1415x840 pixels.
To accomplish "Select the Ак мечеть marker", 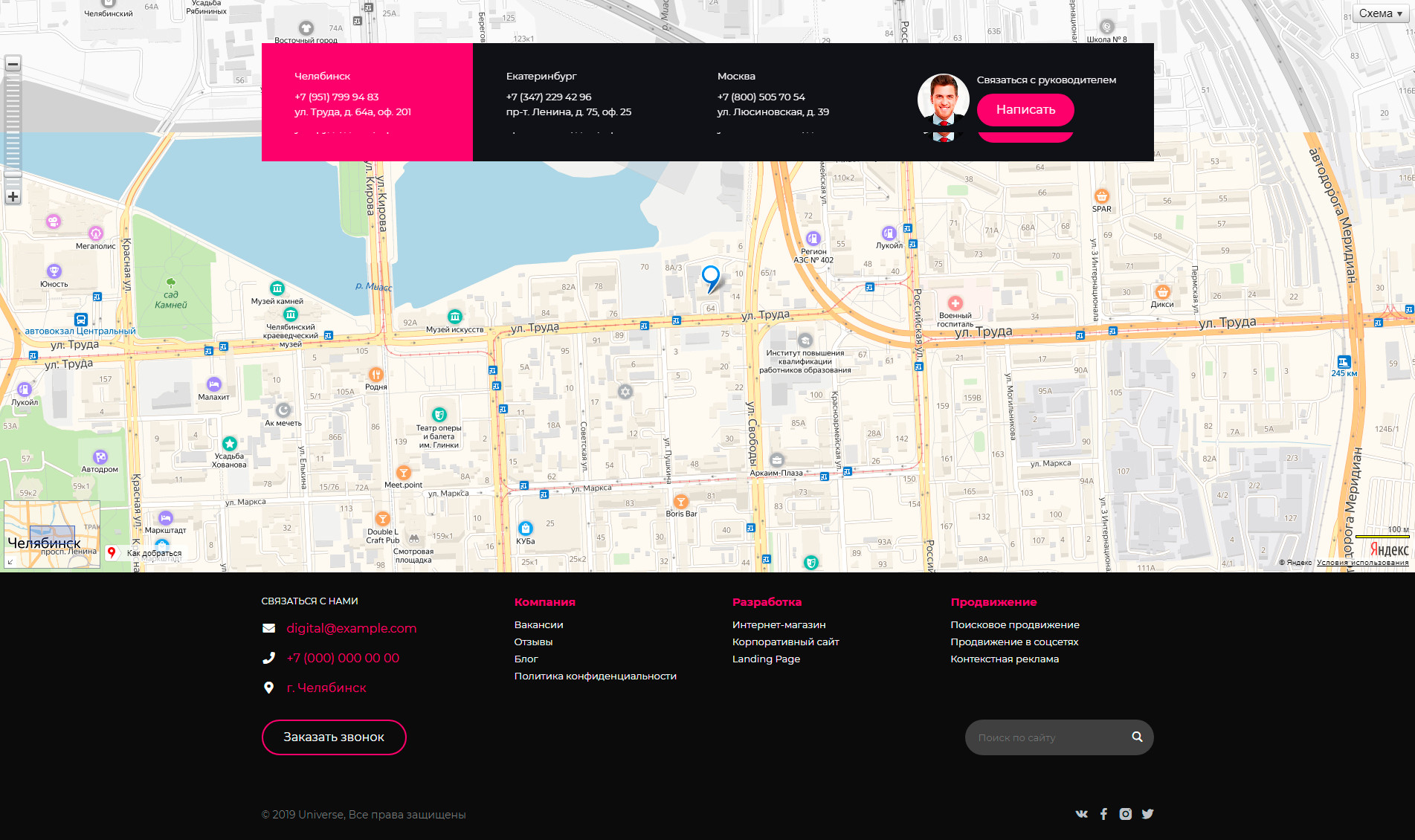I will (x=283, y=410).
